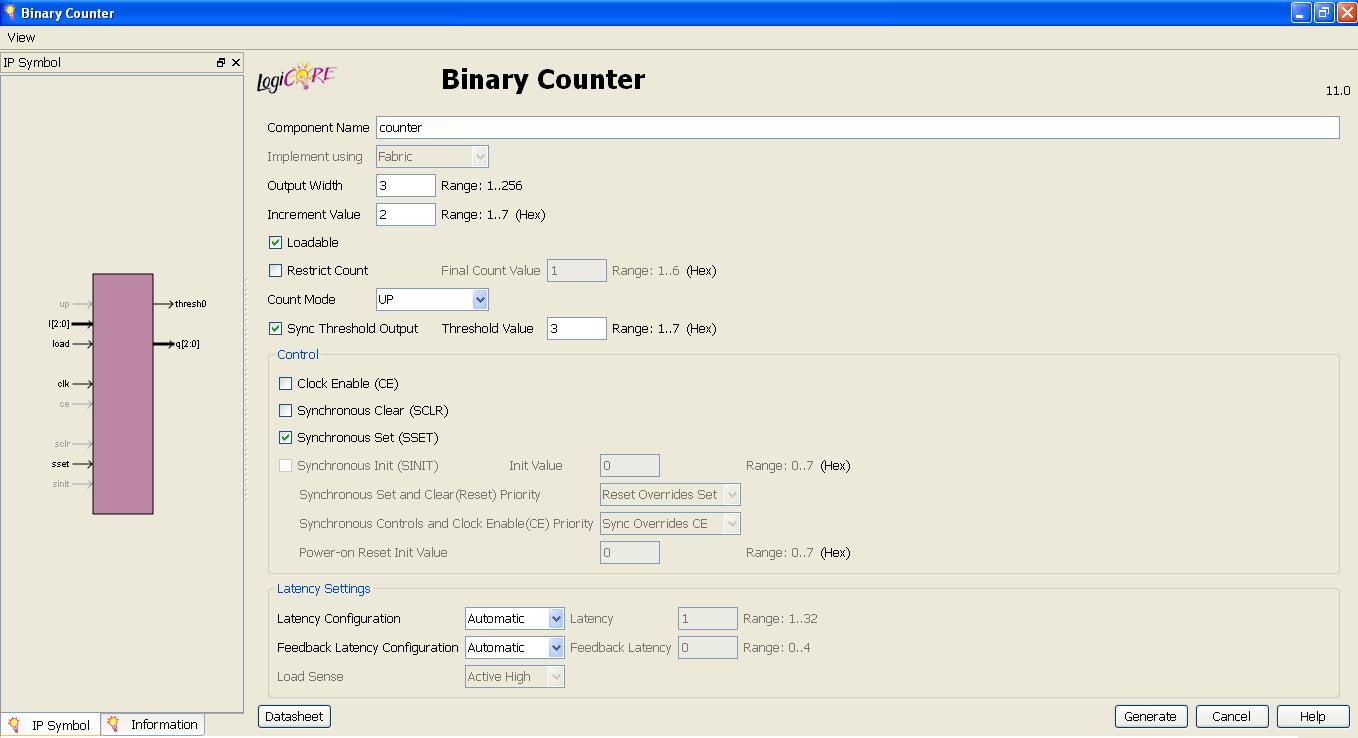Click the Generate button

pyautogui.click(x=1150, y=716)
